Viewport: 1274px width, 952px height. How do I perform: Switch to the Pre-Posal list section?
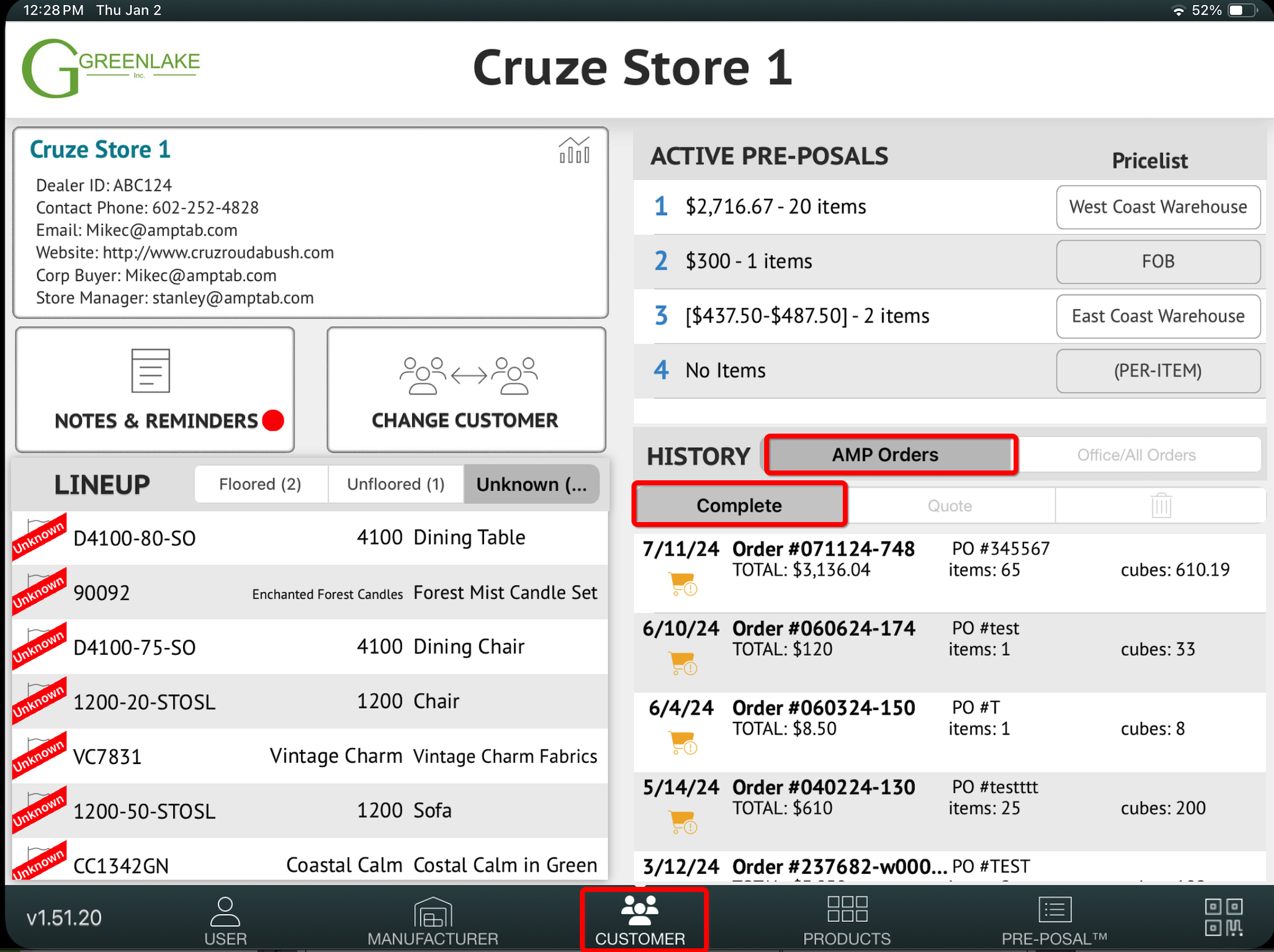point(1054,919)
